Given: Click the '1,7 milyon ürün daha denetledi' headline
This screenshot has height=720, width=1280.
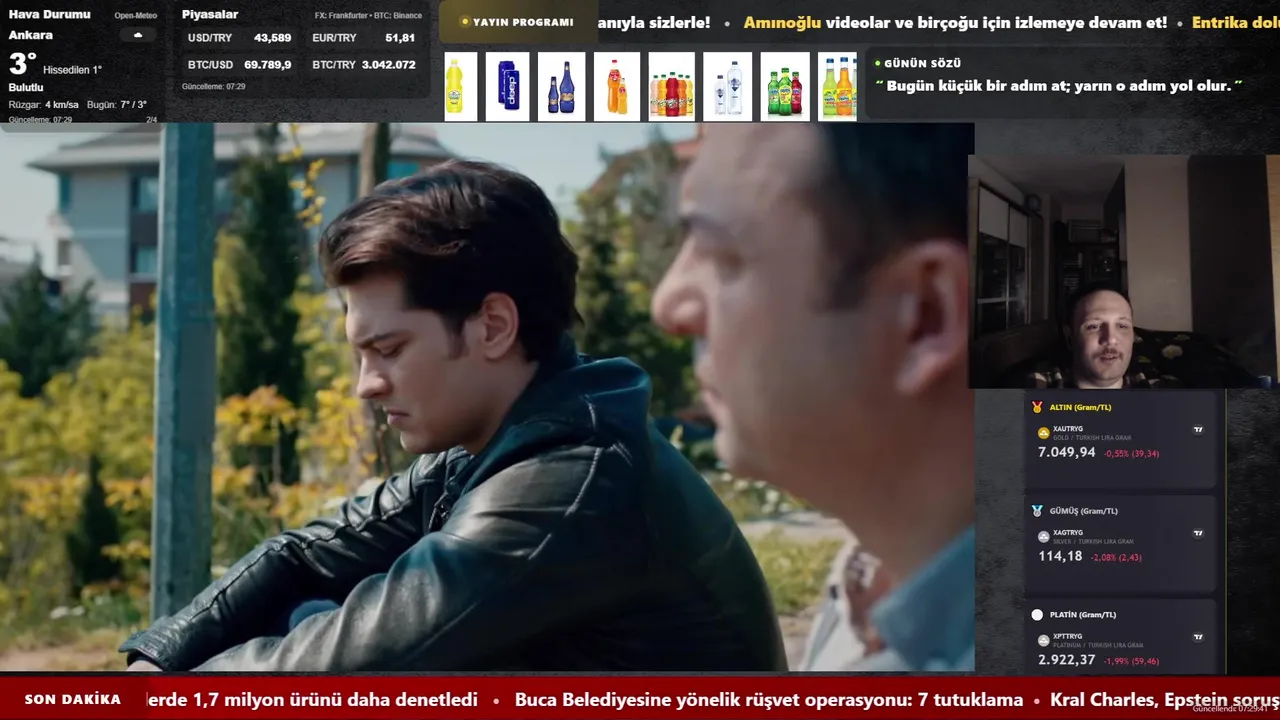Looking at the screenshot, I should coord(313,700).
